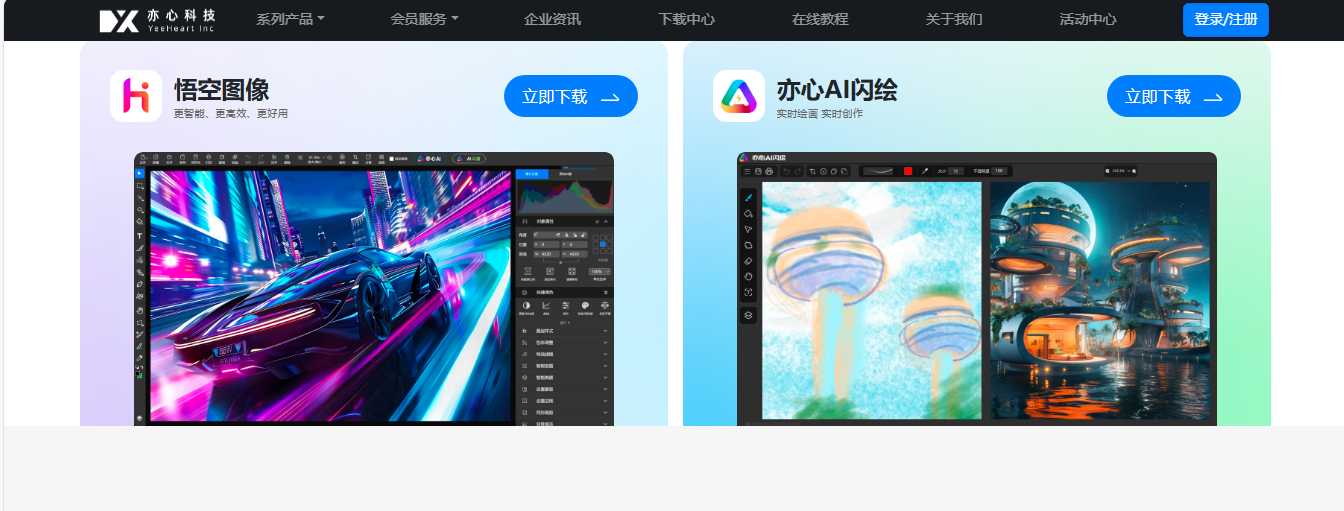1344x511 pixels.
Task: Select the brush tool in AI闪绘 preview
Action: [x=748, y=198]
